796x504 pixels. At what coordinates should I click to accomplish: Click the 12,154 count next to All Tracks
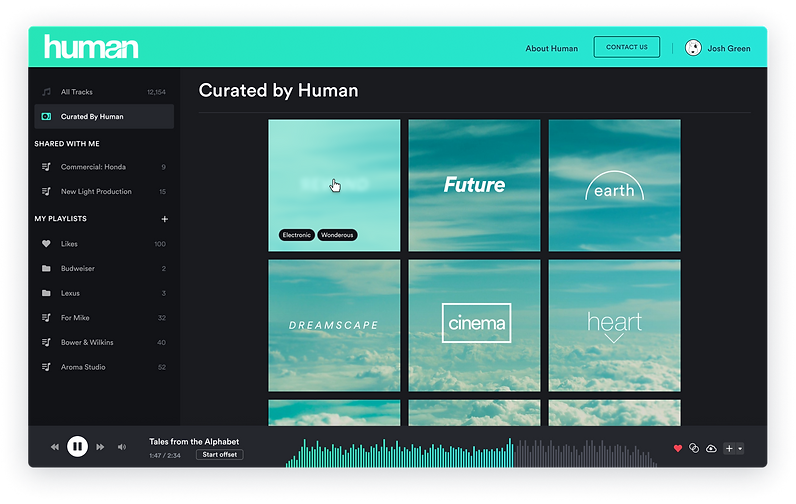coord(156,92)
